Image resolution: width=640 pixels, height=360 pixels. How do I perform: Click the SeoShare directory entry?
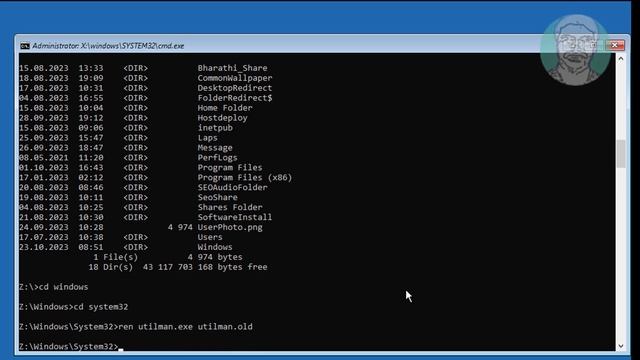218,197
